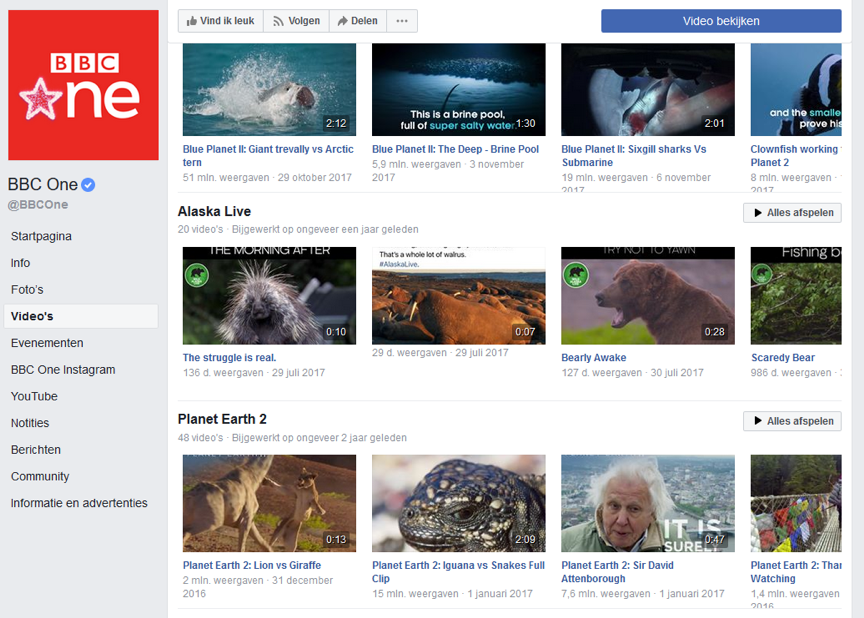Share the page with Delen button
The width and height of the screenshot is (864, 618).
click(x=358, y=21)
